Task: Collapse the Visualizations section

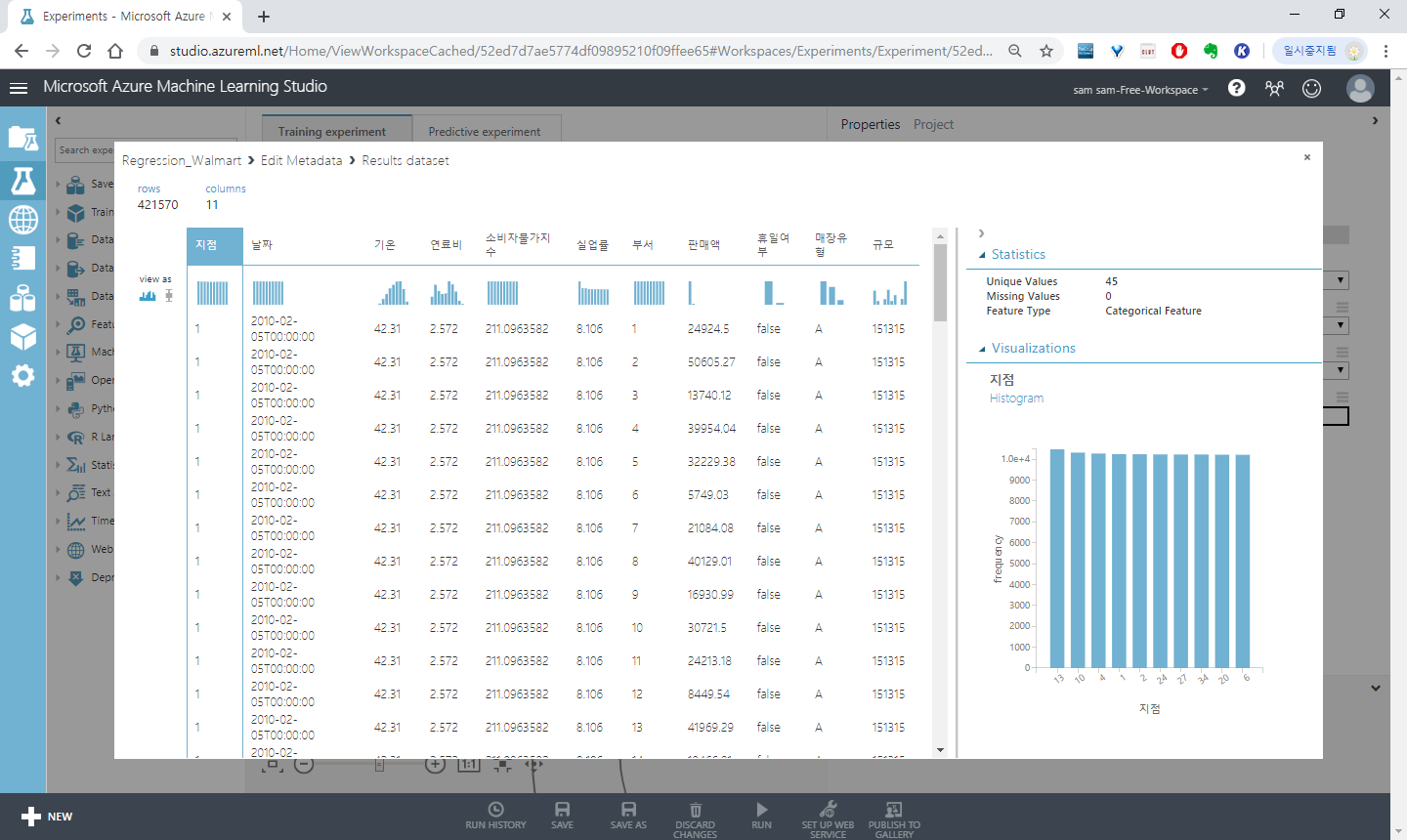Action: point(982,349)
